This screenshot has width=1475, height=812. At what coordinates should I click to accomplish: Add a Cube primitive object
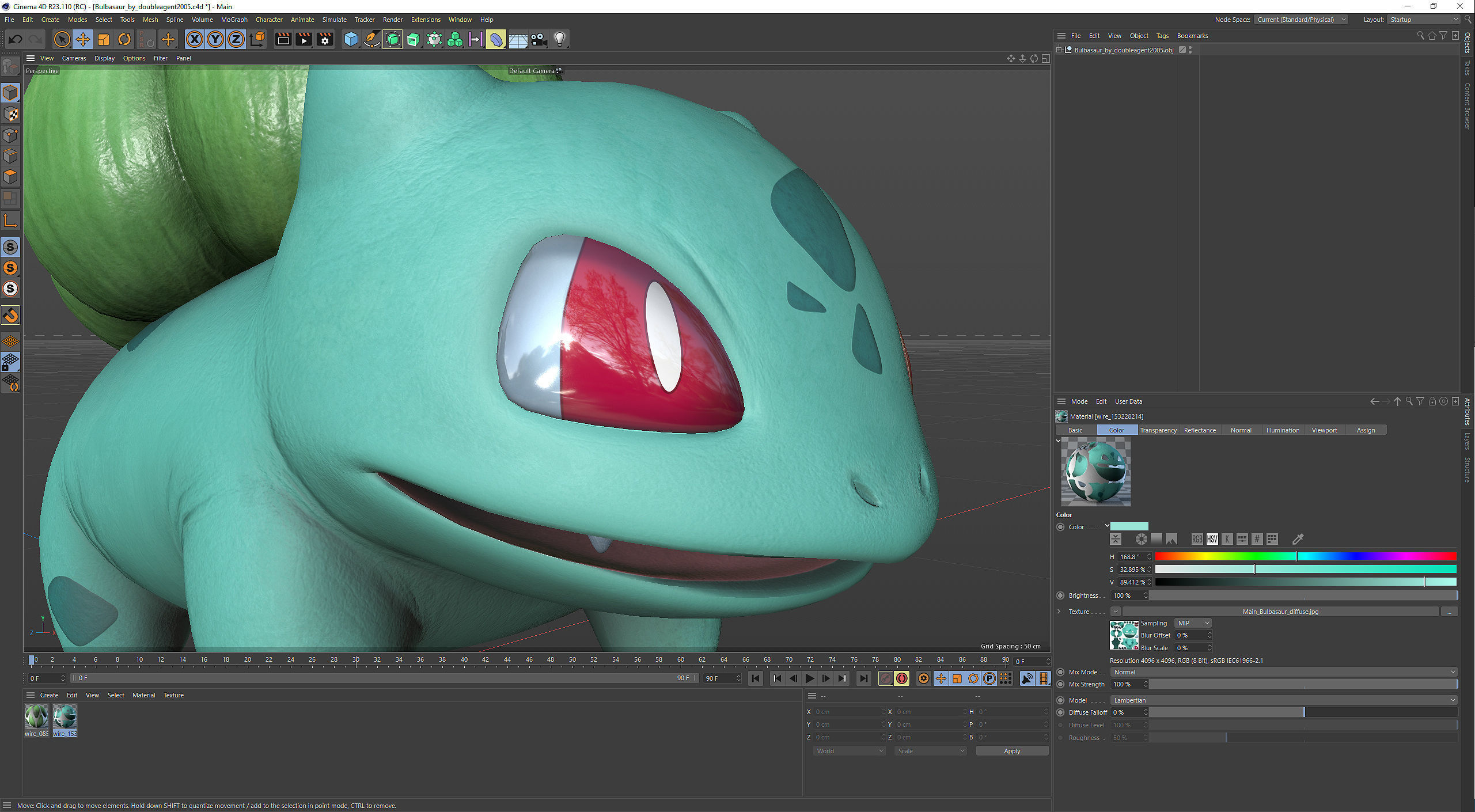[x=351, y=39]
